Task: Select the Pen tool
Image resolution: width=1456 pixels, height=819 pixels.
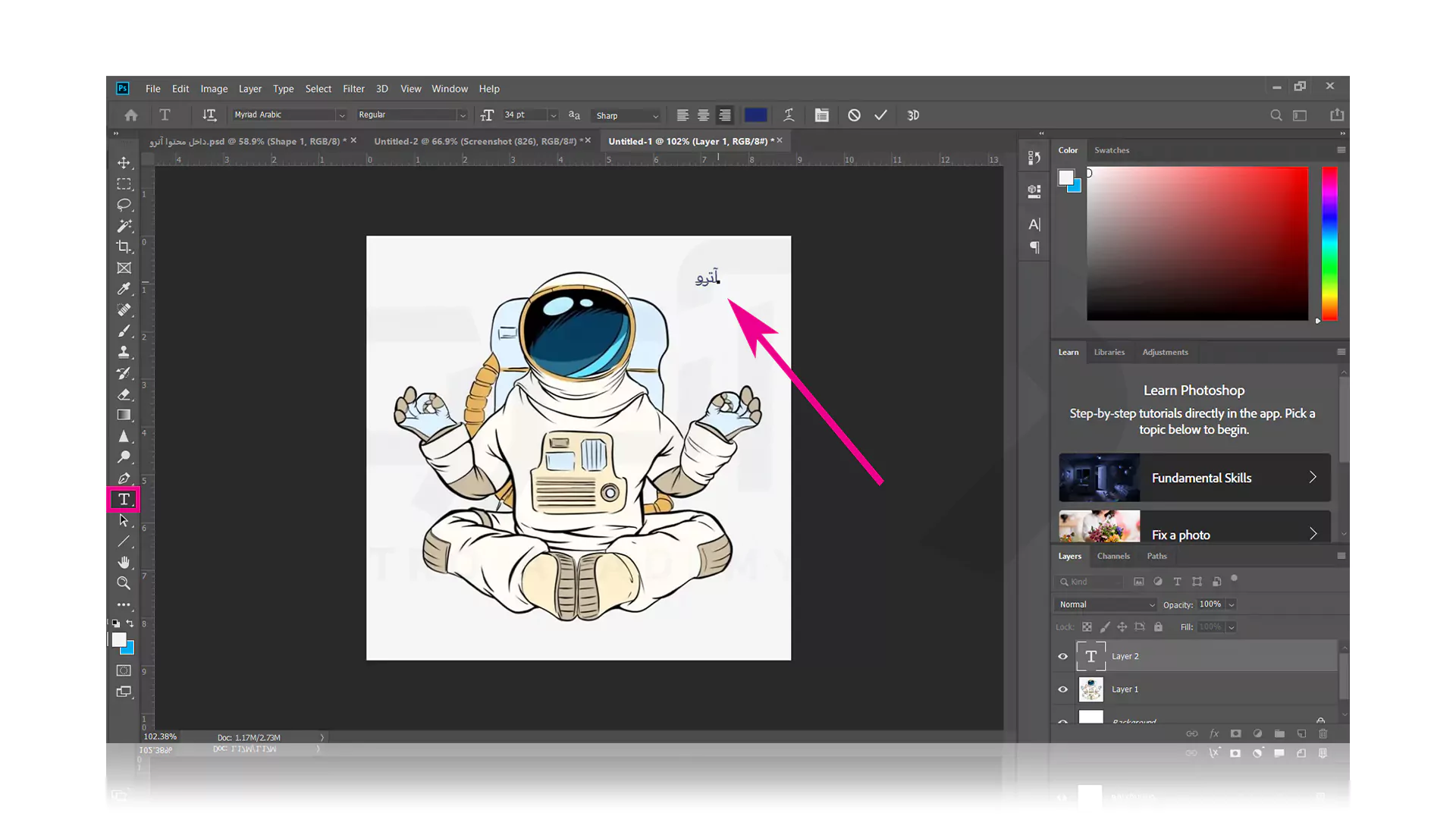Action: [x=124, y=479]
